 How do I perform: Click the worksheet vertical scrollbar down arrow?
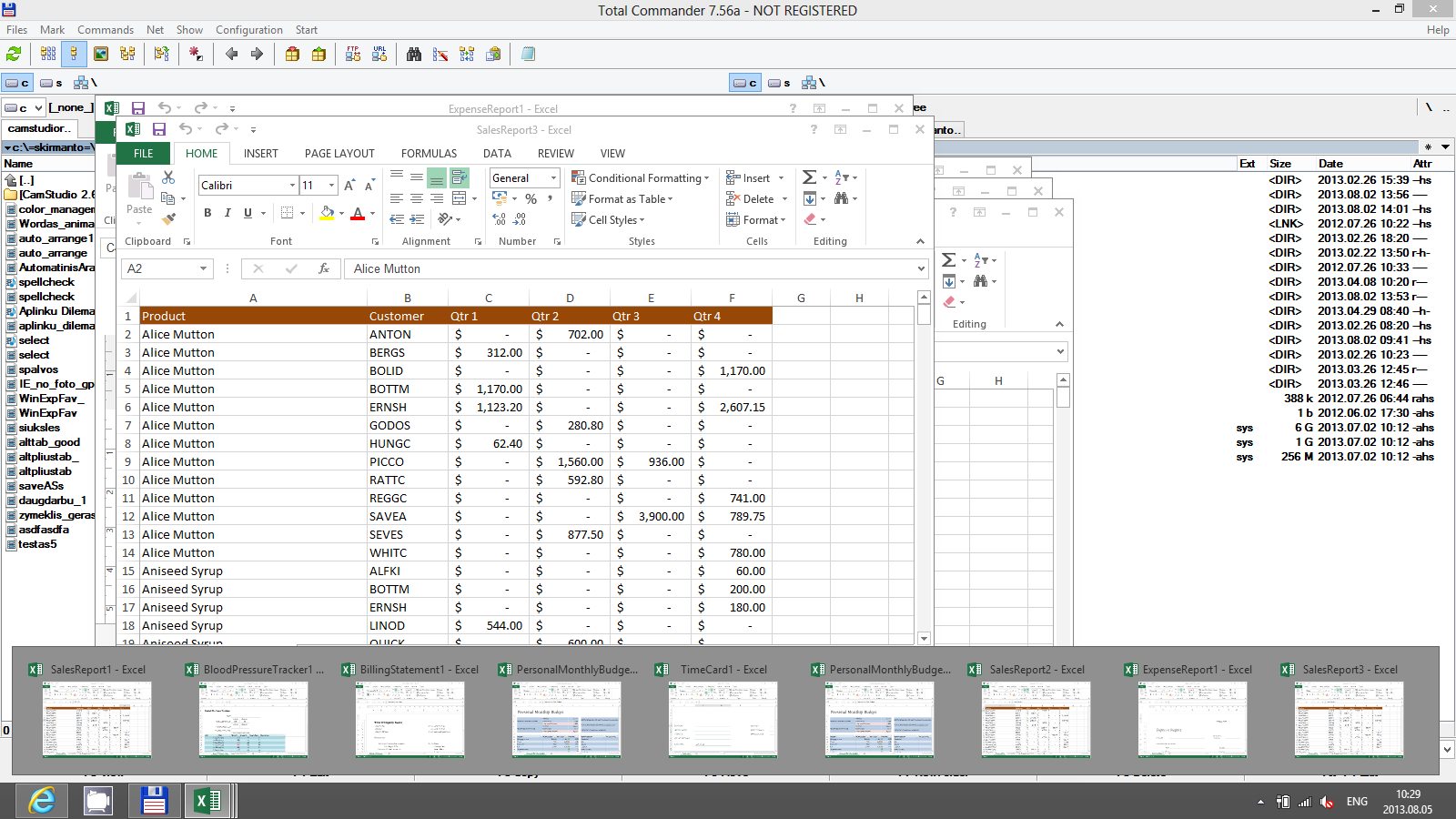point(924,639)
